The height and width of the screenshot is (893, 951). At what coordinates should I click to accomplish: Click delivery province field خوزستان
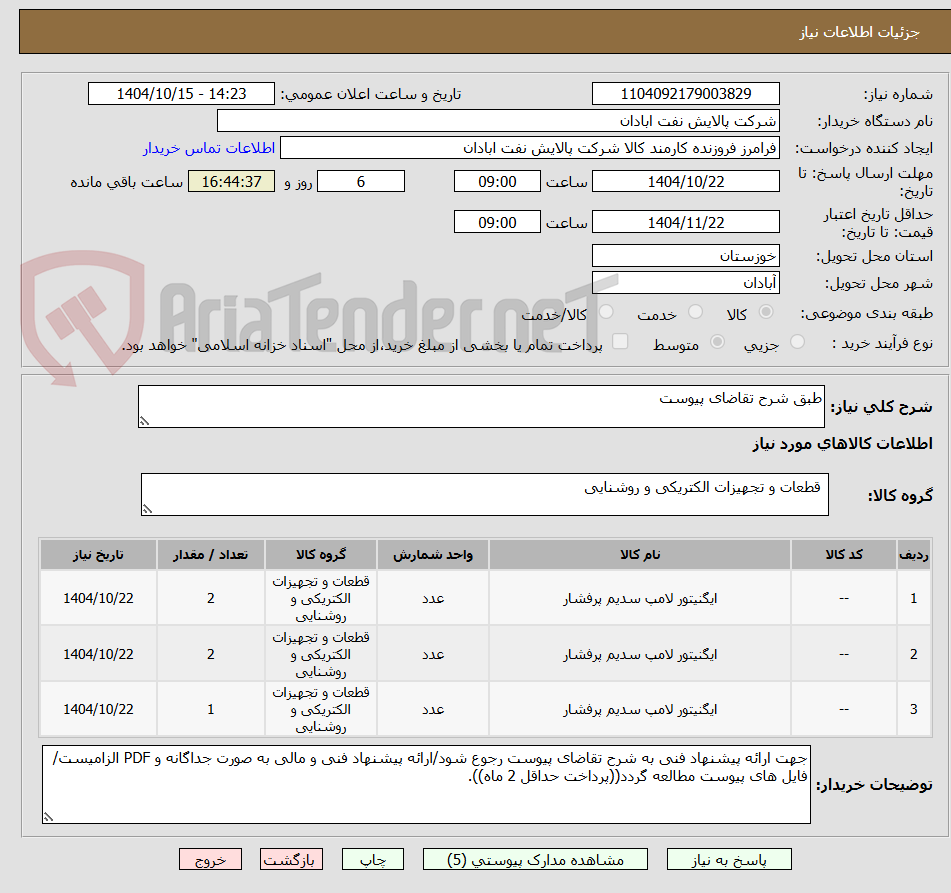(x=685, y=256)
